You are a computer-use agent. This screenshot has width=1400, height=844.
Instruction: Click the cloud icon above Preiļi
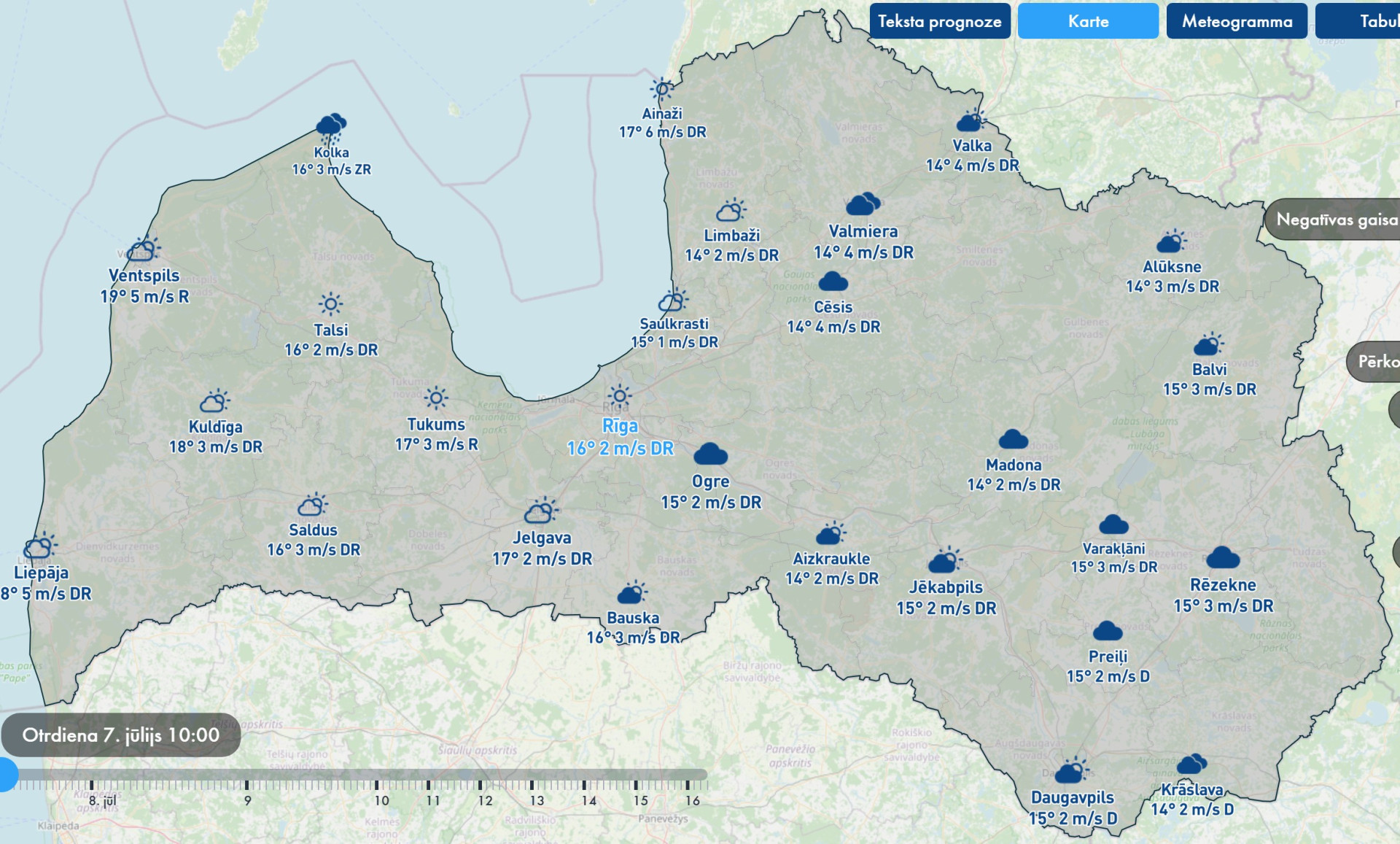[1108, 630]
